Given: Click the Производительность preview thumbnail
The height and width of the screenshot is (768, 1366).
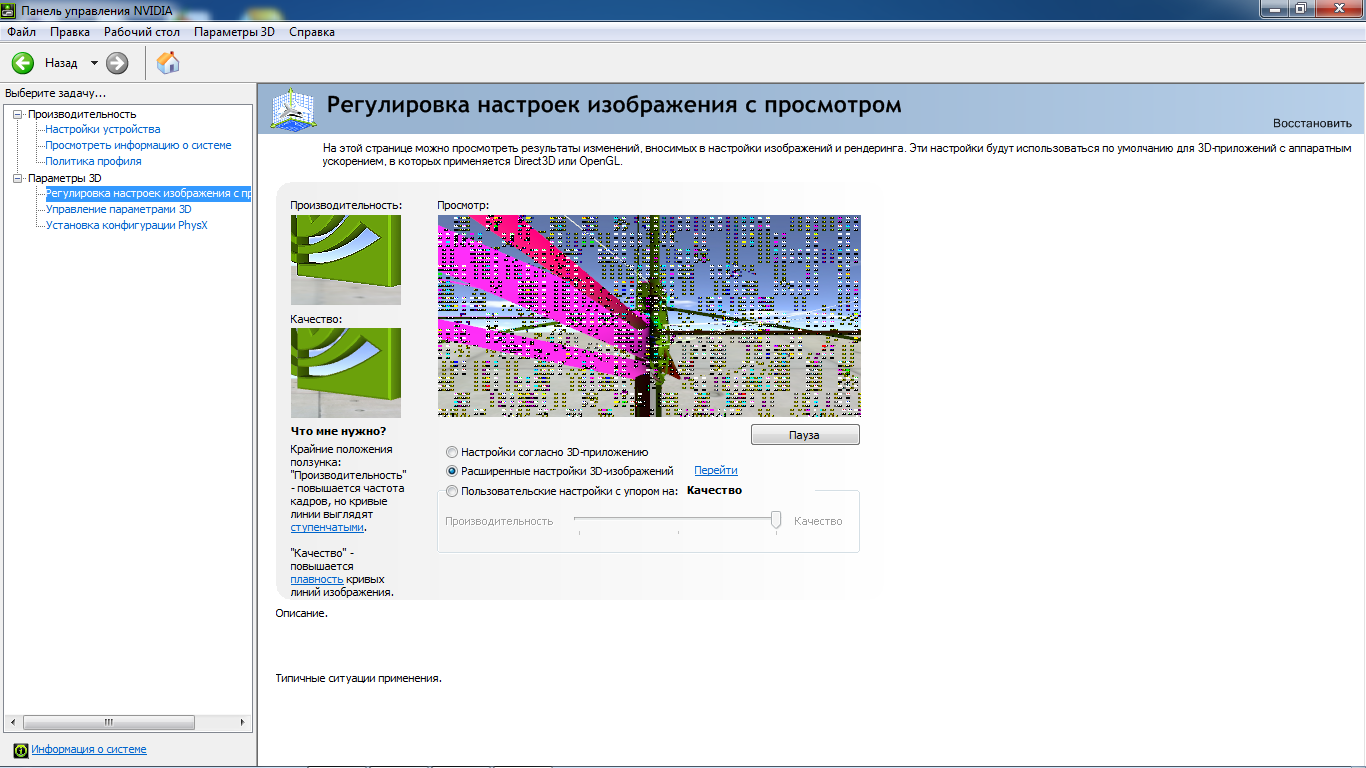Looking at the screenshot, I should pyautogui.click(x=345, y=260).
